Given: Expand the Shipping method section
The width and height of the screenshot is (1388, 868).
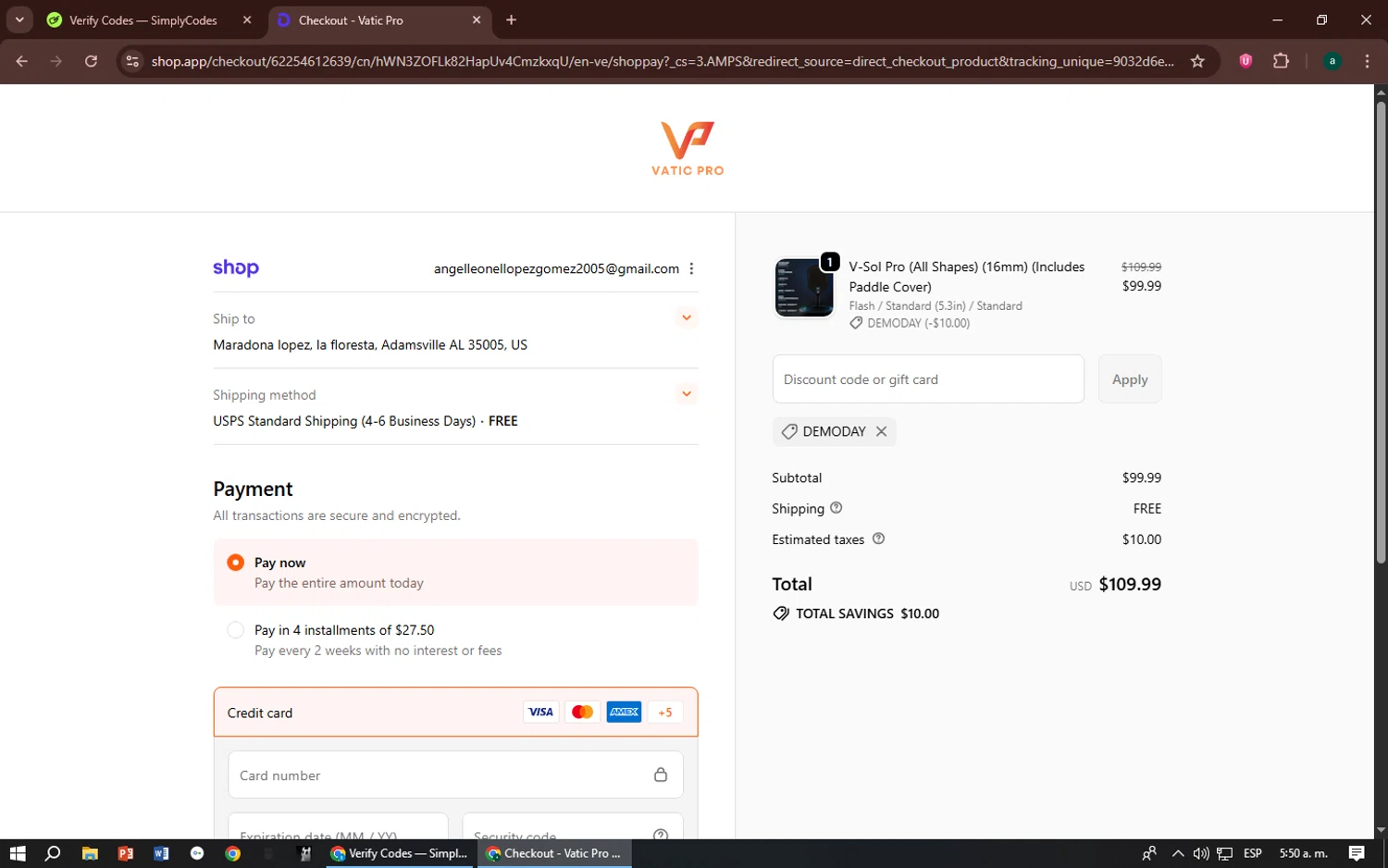Looking at the screenshot, I should click(x=687, y=393).
